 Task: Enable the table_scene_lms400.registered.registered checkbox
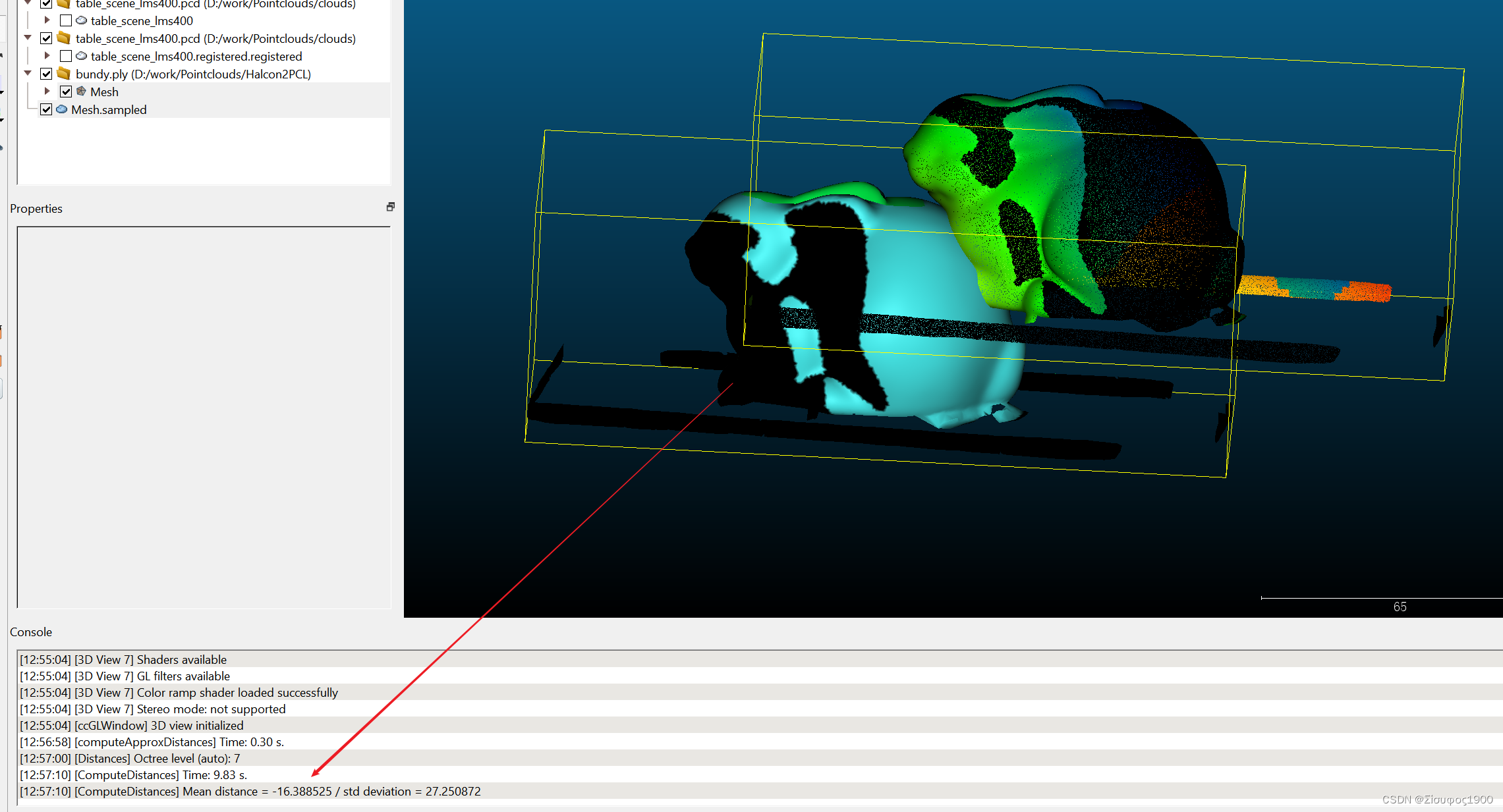pyautogui.click(x=66, y=57)
